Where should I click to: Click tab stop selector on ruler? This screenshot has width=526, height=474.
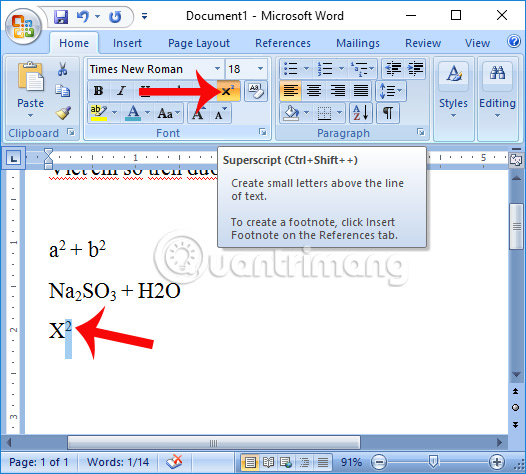tap(14, 158)
